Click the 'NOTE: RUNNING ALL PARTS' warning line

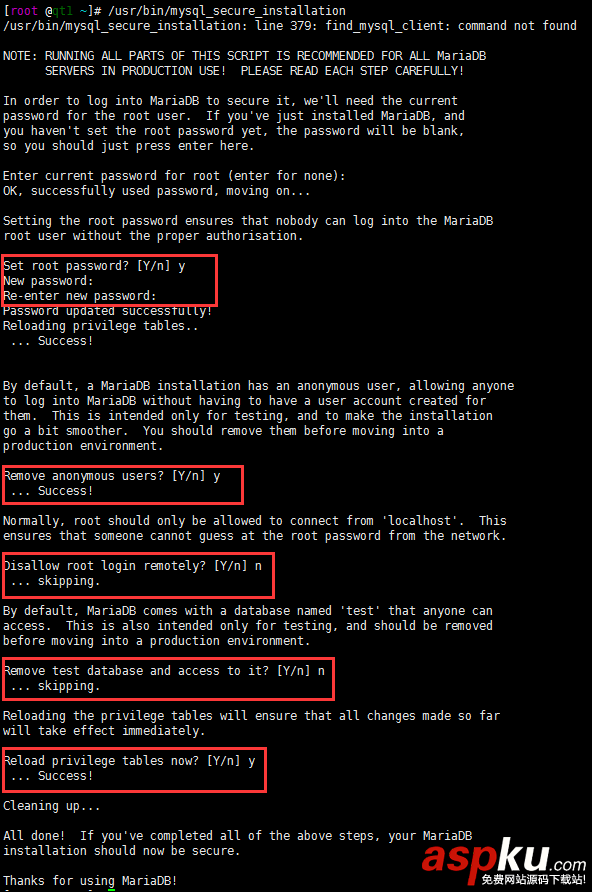tap(245, 56)
